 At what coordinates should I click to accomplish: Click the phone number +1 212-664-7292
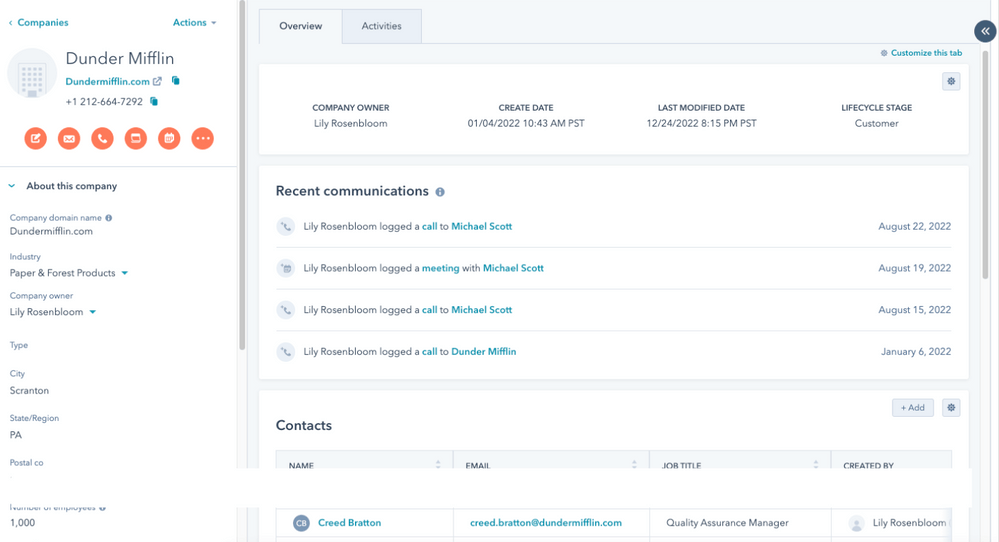[x=104, y=102]
